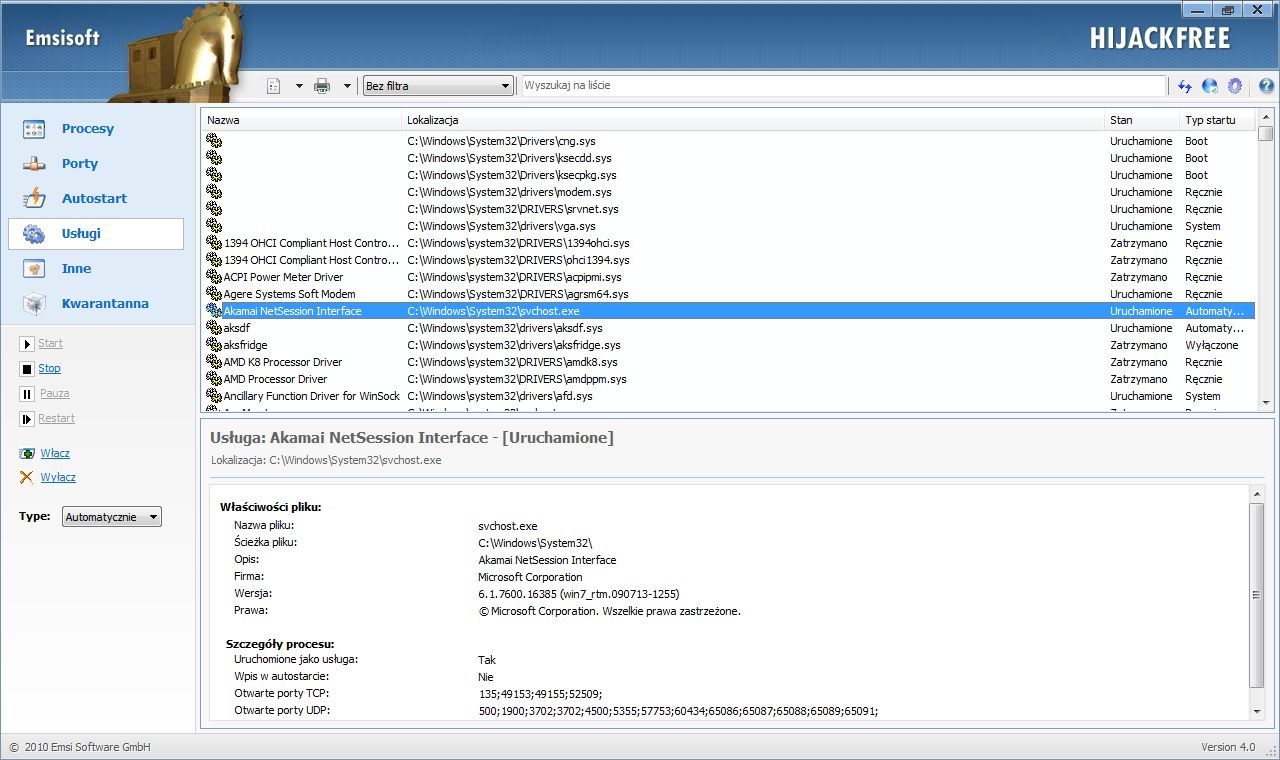
Task: Click the Restart icon in the sidebar
Action: 27,419
